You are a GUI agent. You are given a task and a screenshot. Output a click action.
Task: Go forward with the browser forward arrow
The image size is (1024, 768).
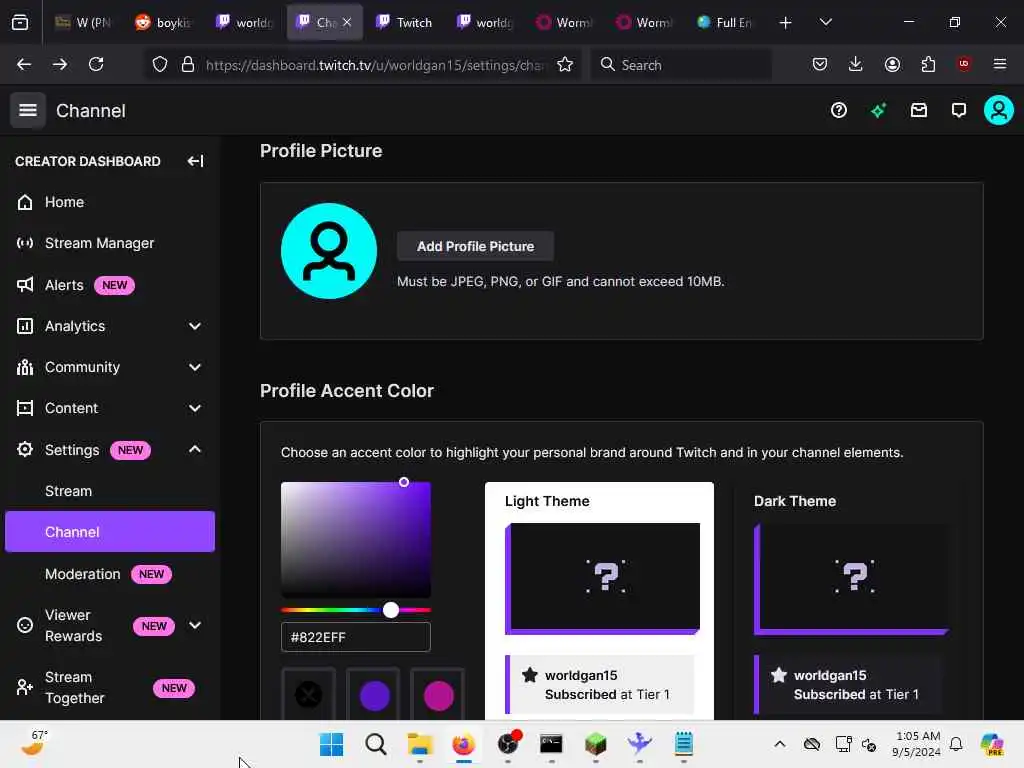(60, 64)
